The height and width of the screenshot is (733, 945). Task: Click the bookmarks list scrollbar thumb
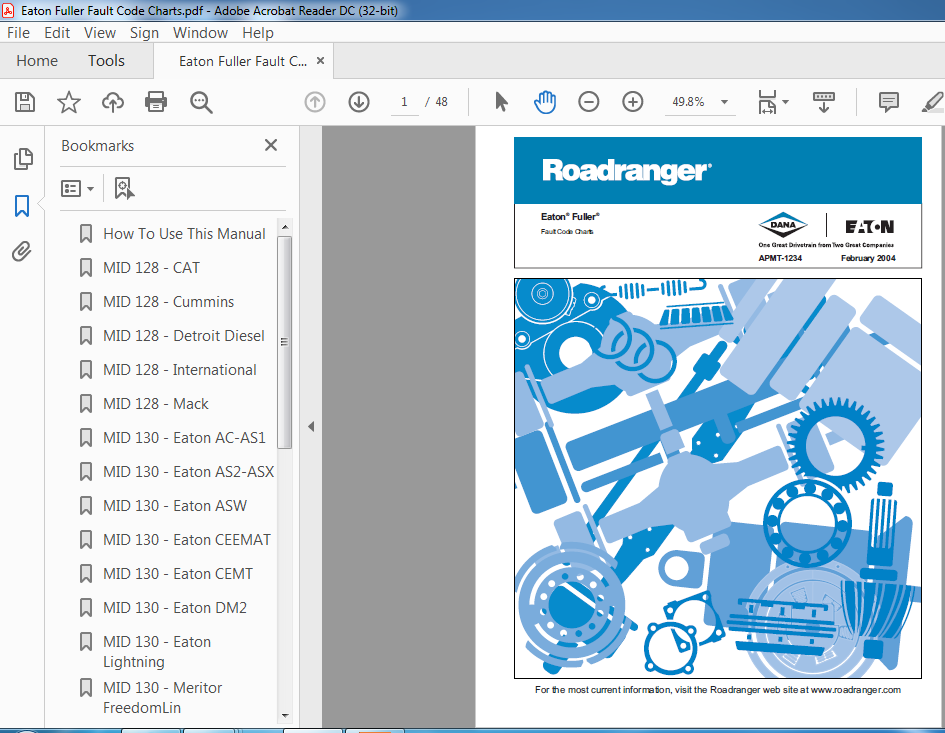click(x=285, y=342)
